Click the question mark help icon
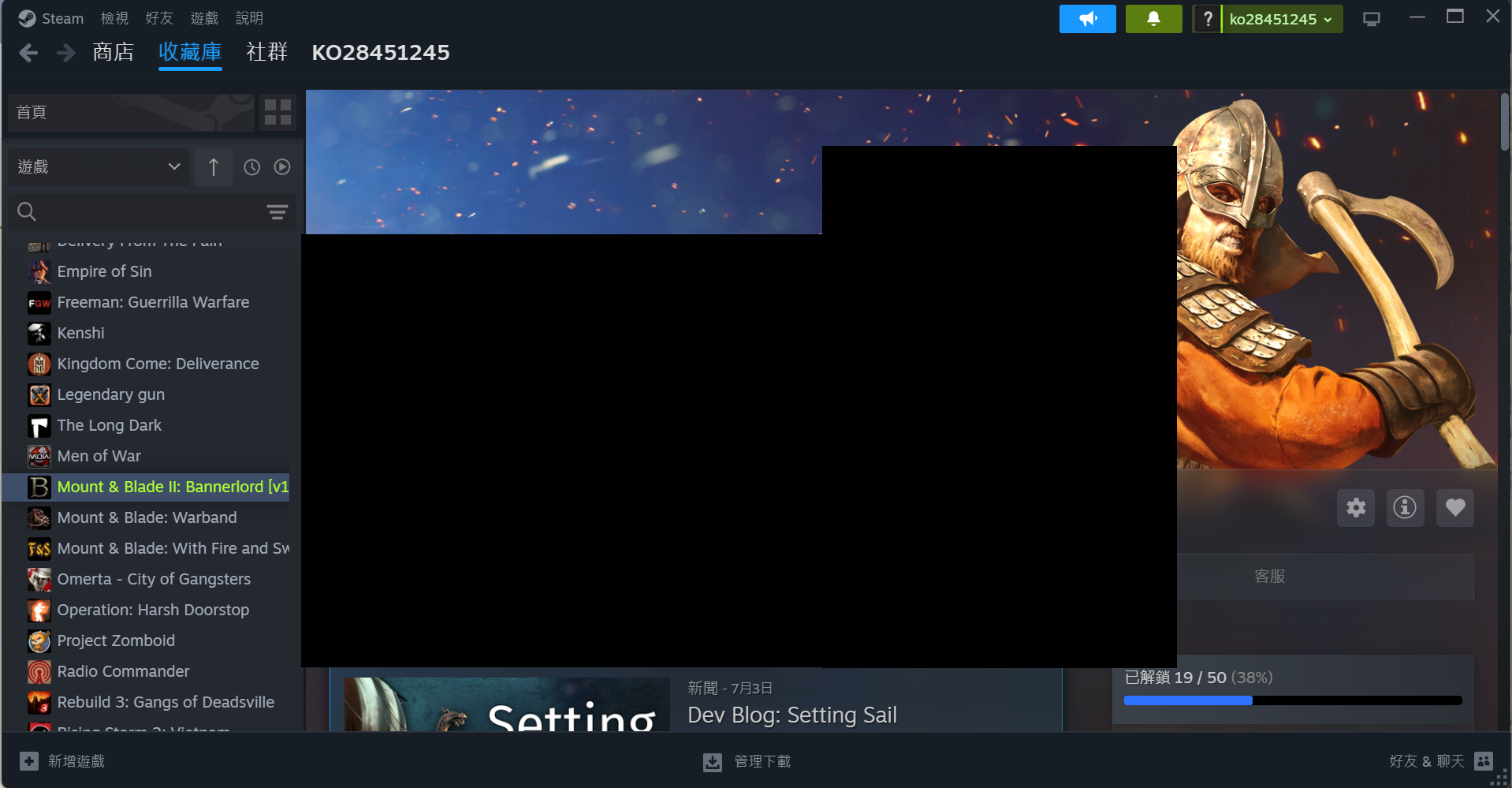Image resolution: width=1512 pixels, height=788 pixels. 1207,19
